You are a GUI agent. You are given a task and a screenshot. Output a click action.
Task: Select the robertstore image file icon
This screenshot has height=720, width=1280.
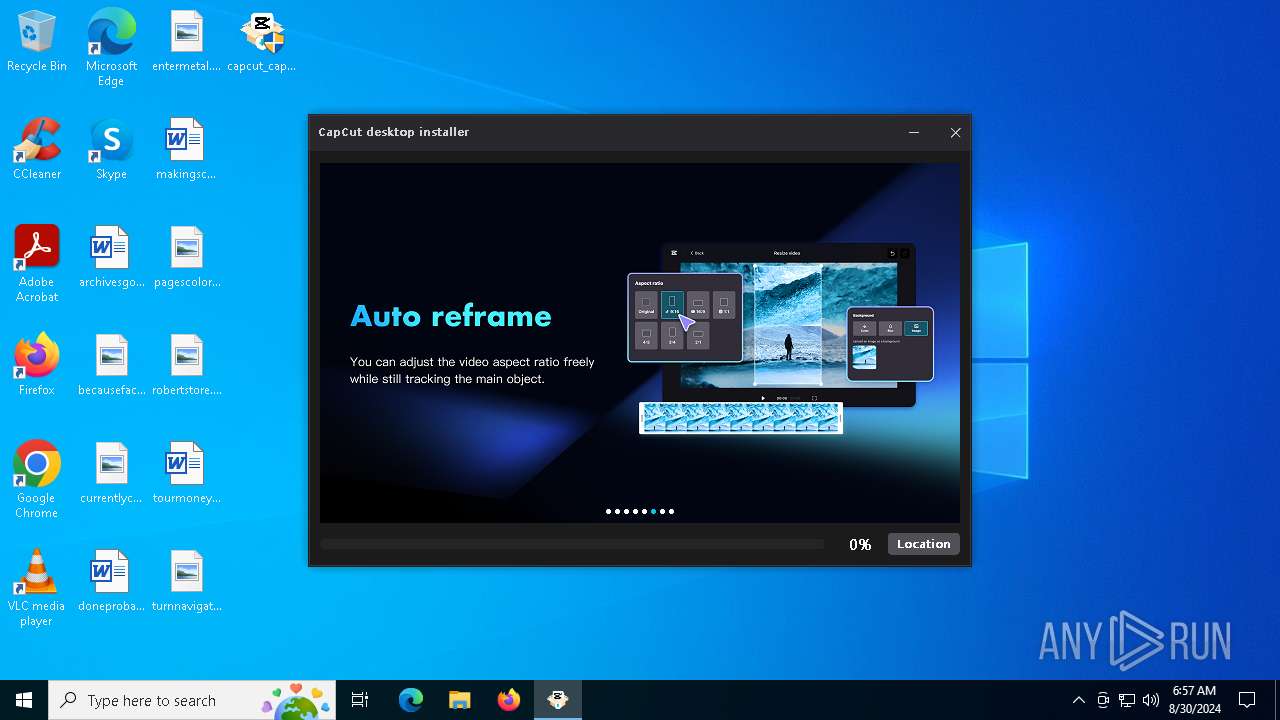186,365
